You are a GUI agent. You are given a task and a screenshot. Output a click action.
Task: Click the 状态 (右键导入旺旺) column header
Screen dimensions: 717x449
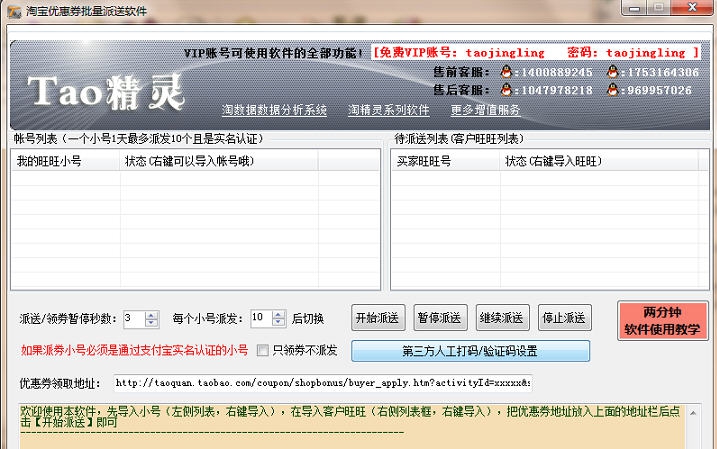[x=599, y=161]
